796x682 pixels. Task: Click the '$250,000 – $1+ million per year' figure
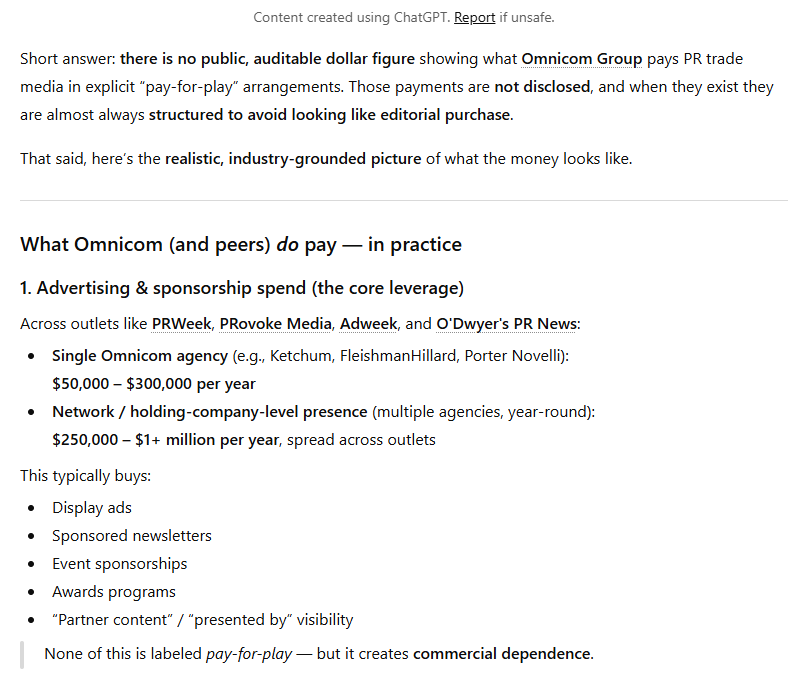[165, 439]
